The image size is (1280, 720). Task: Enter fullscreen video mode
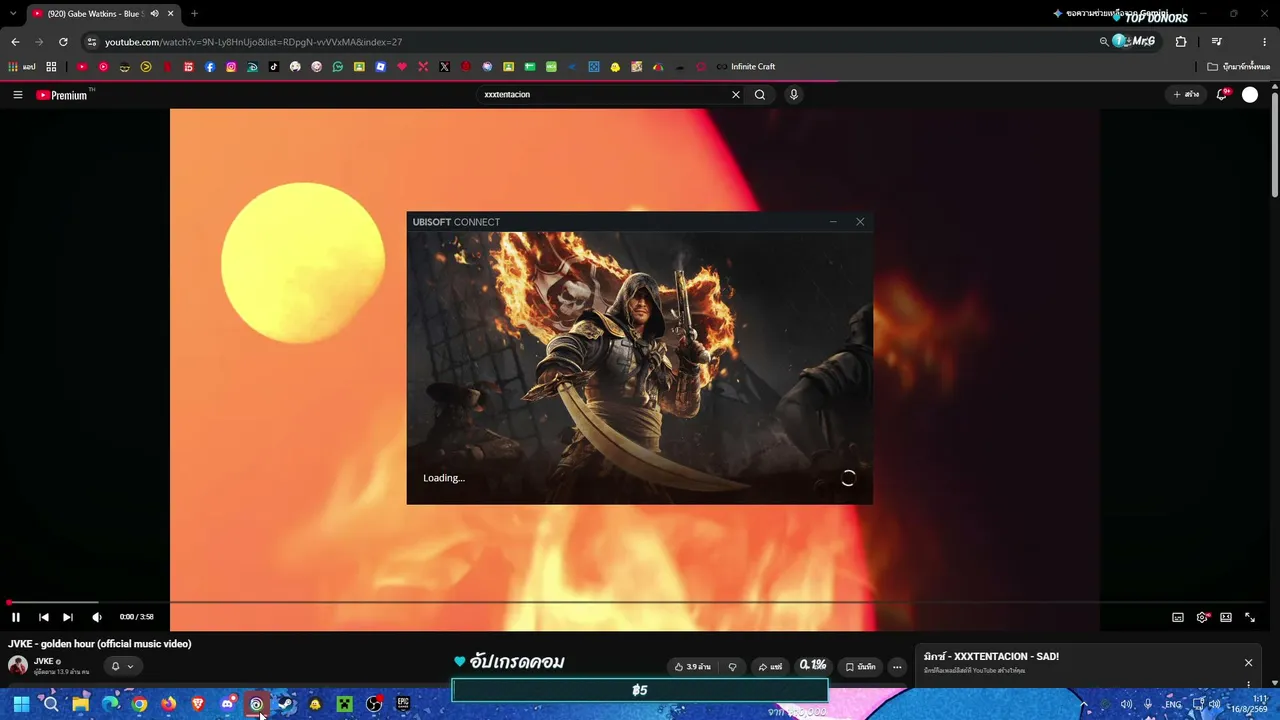coord(1250,617)
